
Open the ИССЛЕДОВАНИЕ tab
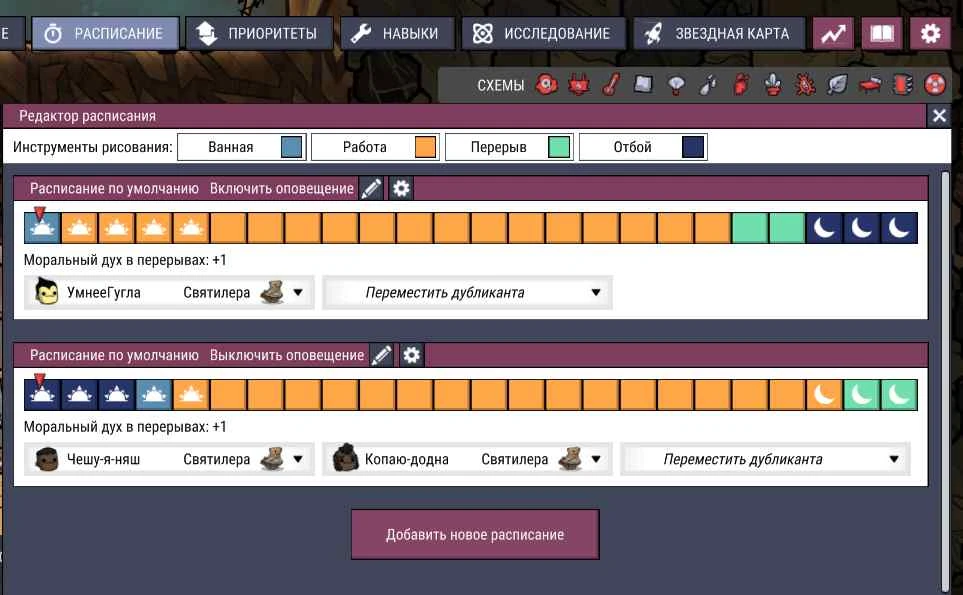click(x=544, y=33)
